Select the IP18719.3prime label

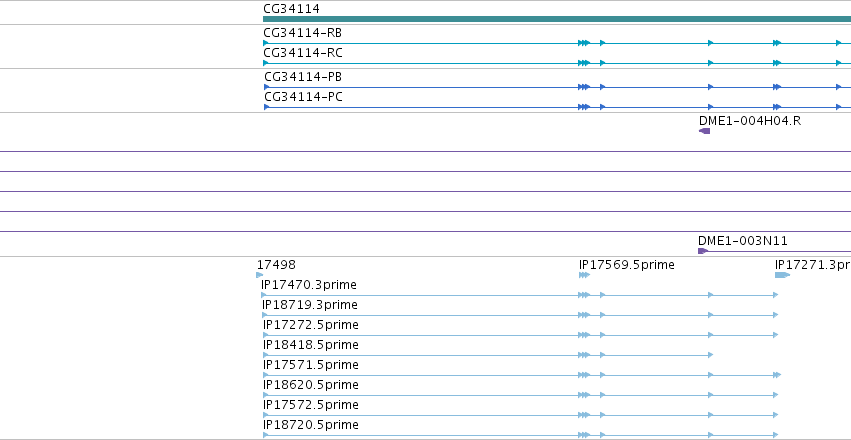pos(310,305)
